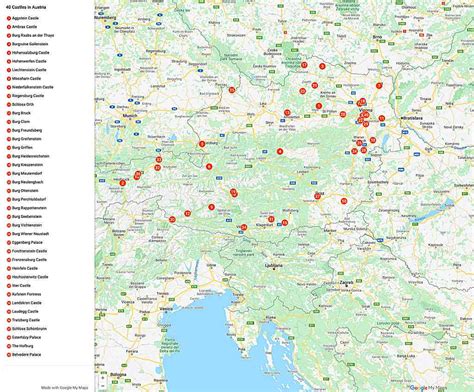Select Laudegg Castle in the list
The width and height of the screenshot is (474, 392).
tap(25, 312)
